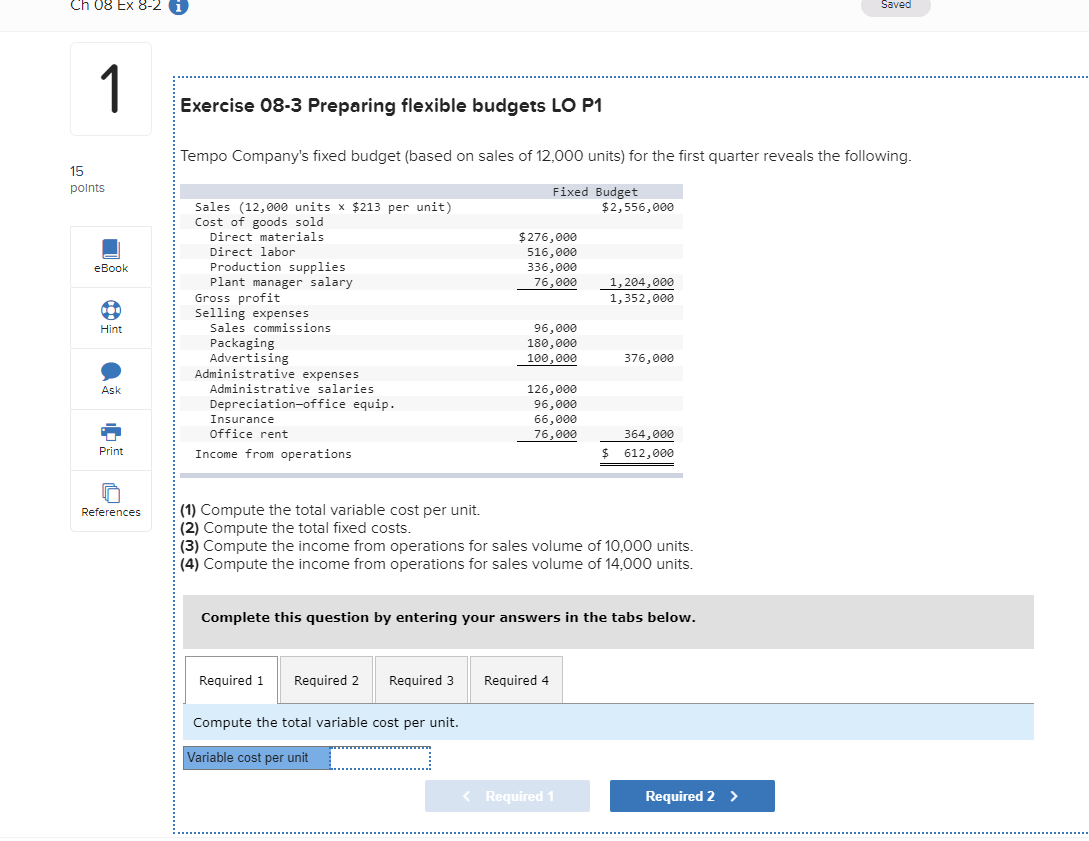Click the Print icon
The image size is (1089, 841).
(111, 432)
